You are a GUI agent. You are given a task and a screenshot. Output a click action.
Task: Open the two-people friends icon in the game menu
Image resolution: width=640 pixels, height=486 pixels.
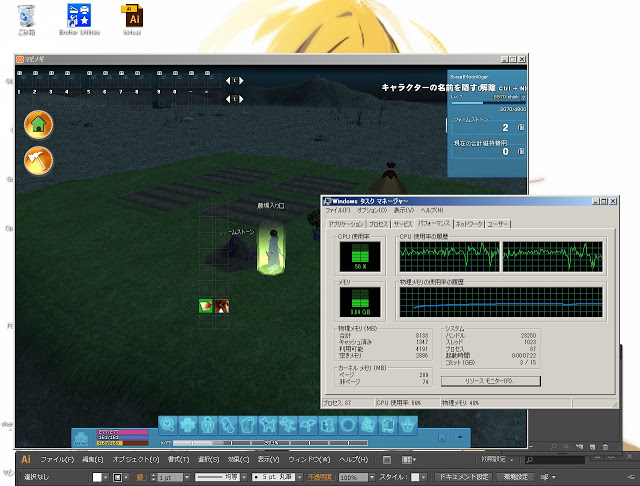pos(328,425)
